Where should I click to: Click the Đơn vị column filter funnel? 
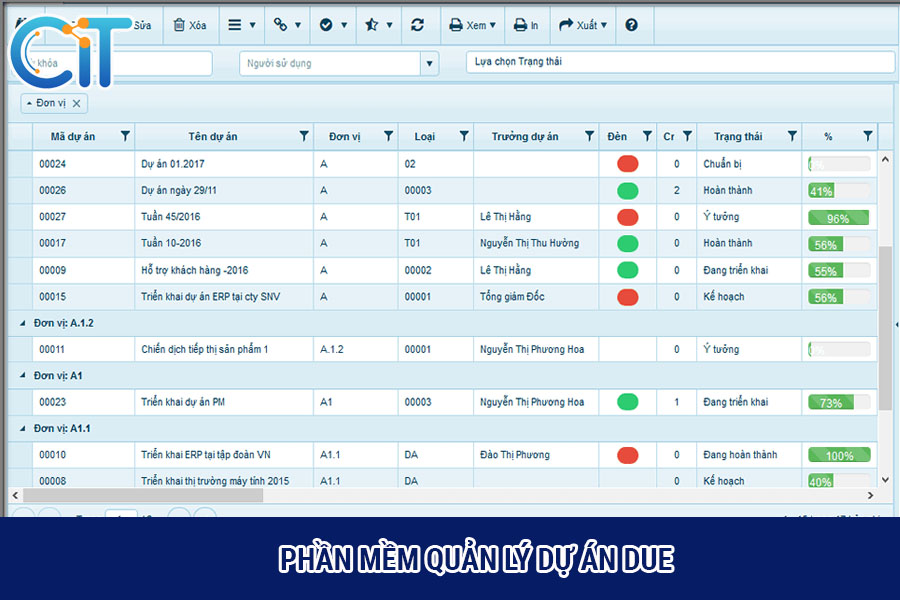388,136
